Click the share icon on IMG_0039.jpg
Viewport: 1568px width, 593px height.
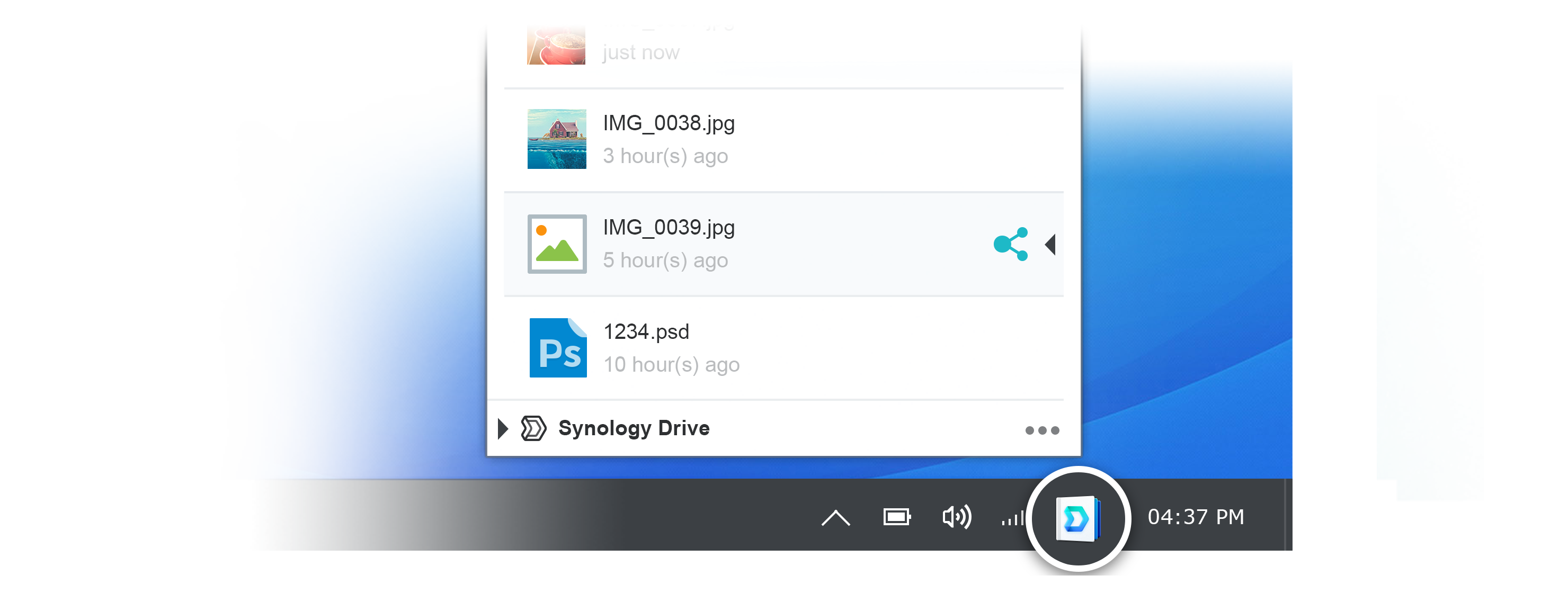(x=1010, y=244)
